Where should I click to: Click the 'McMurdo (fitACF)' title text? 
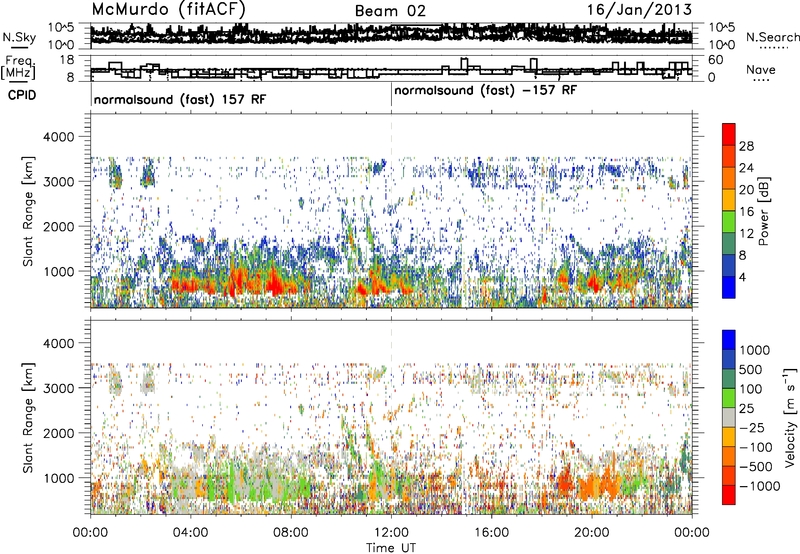pyautogui.click(x=168, y=10)
